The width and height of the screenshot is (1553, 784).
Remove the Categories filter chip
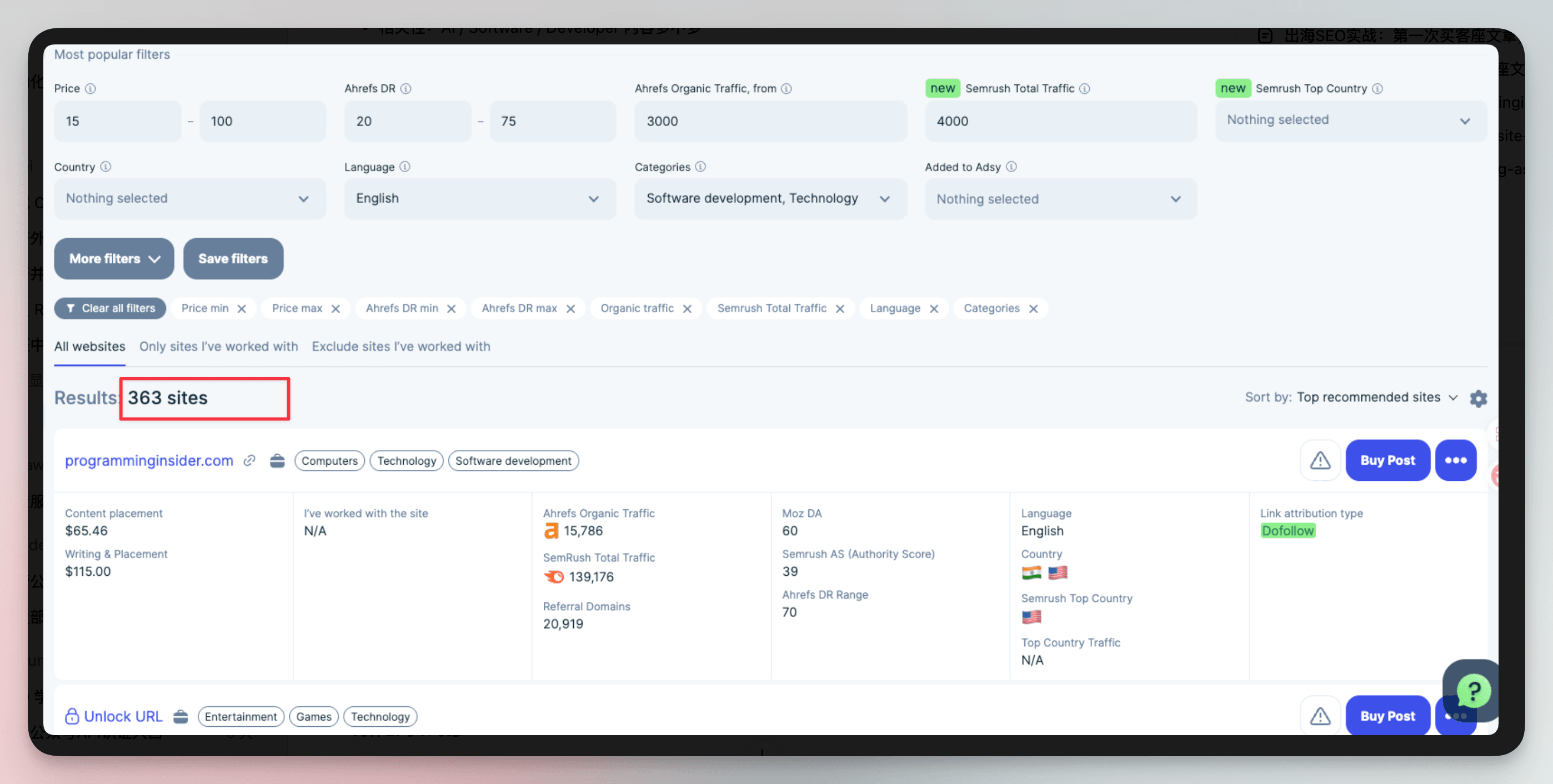pyautogui.click(x=1033, y=309)
